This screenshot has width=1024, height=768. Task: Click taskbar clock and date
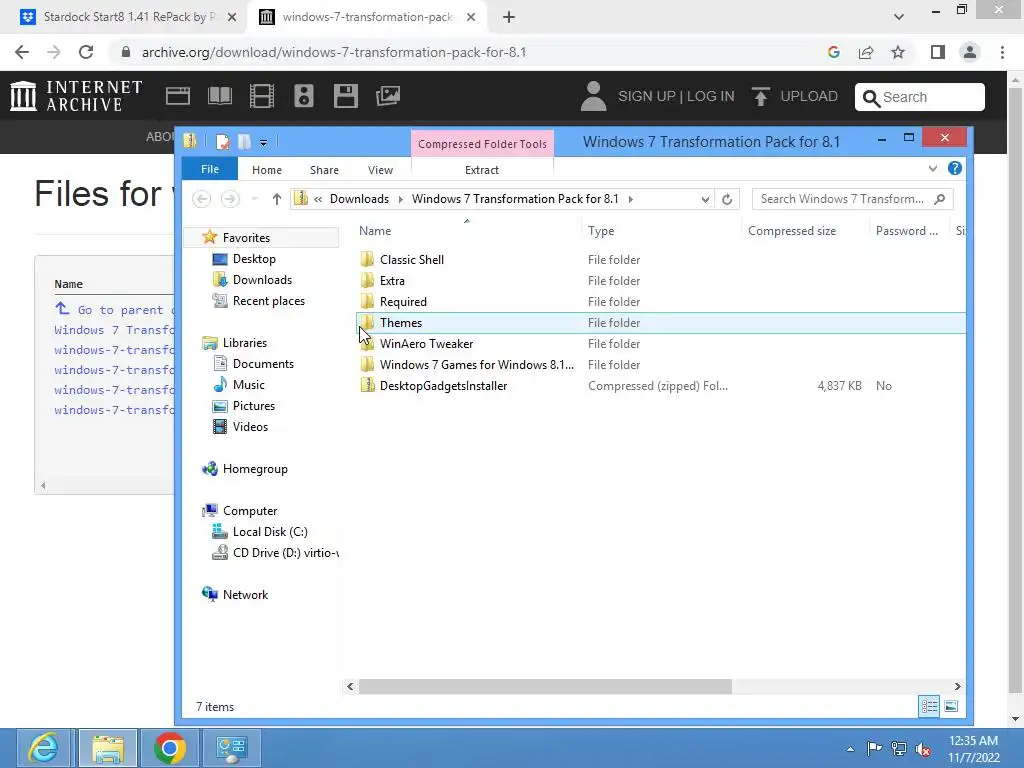pyautogui.click(x=973, y=749)
